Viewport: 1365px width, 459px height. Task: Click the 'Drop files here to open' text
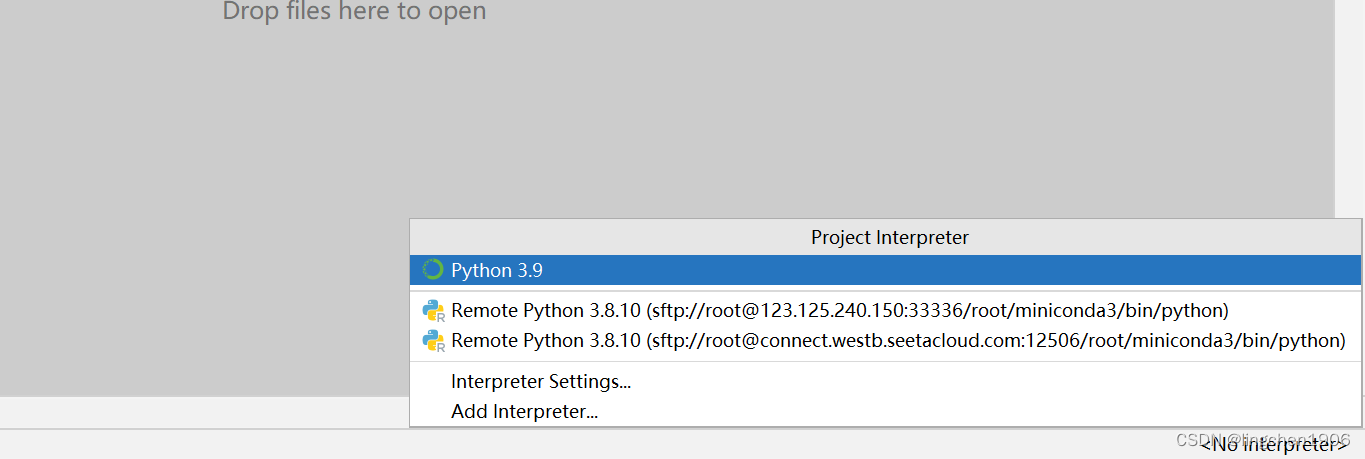(x=354, y=12)
